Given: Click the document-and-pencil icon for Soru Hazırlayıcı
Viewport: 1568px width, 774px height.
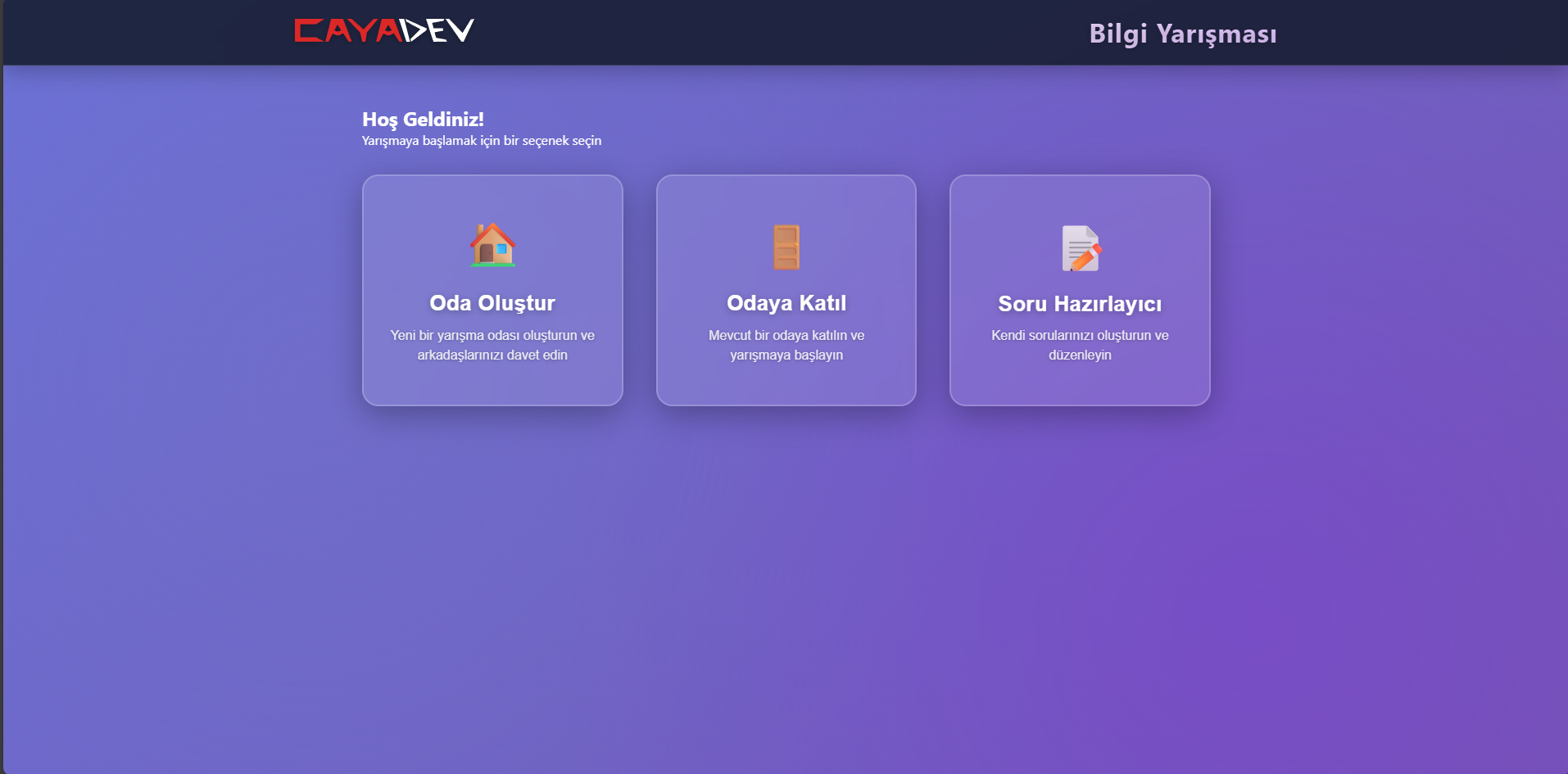Looking at the screenshot, I should (x=1081, y=248).
